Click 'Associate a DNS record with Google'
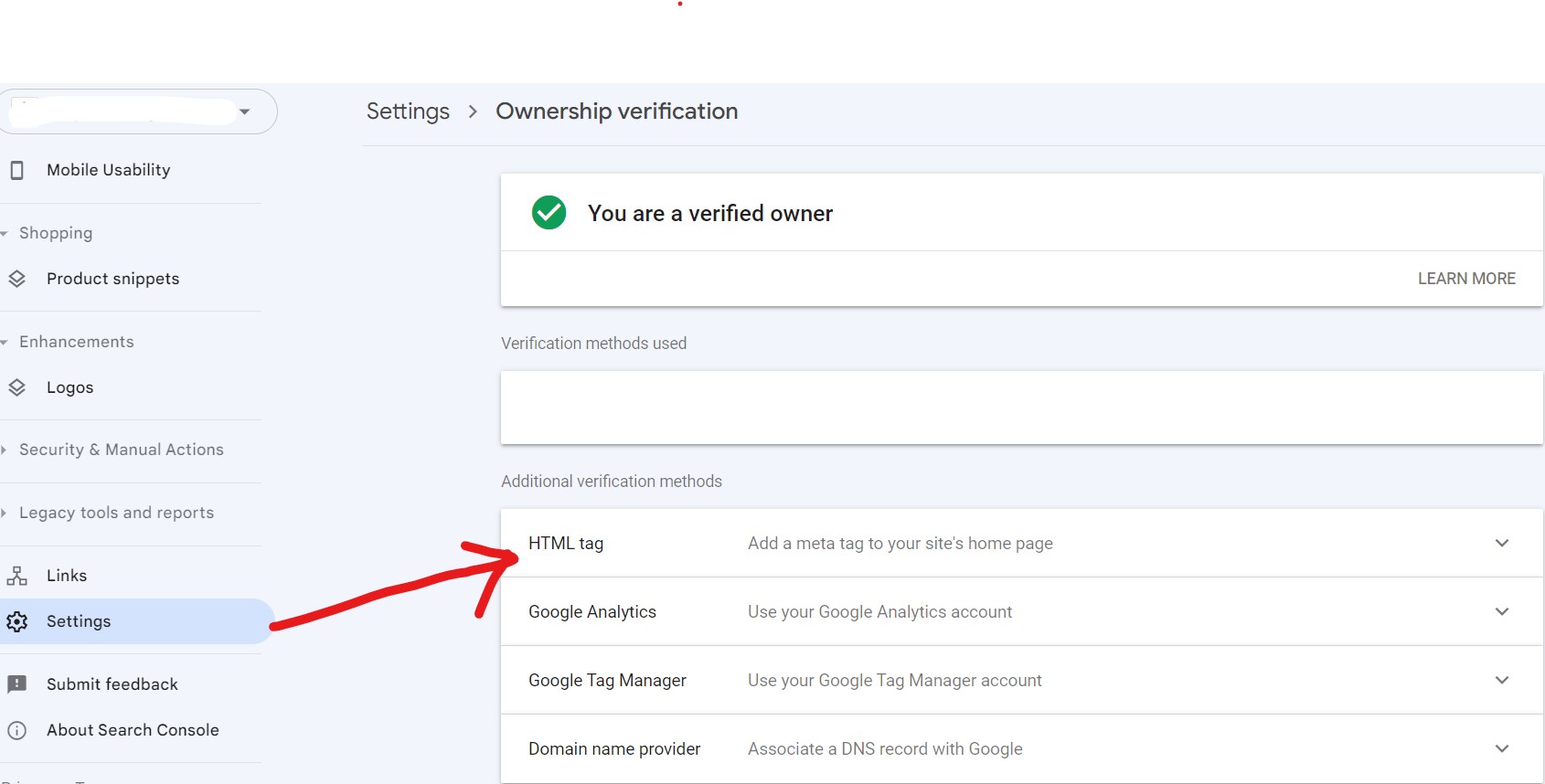 [885, 748]
